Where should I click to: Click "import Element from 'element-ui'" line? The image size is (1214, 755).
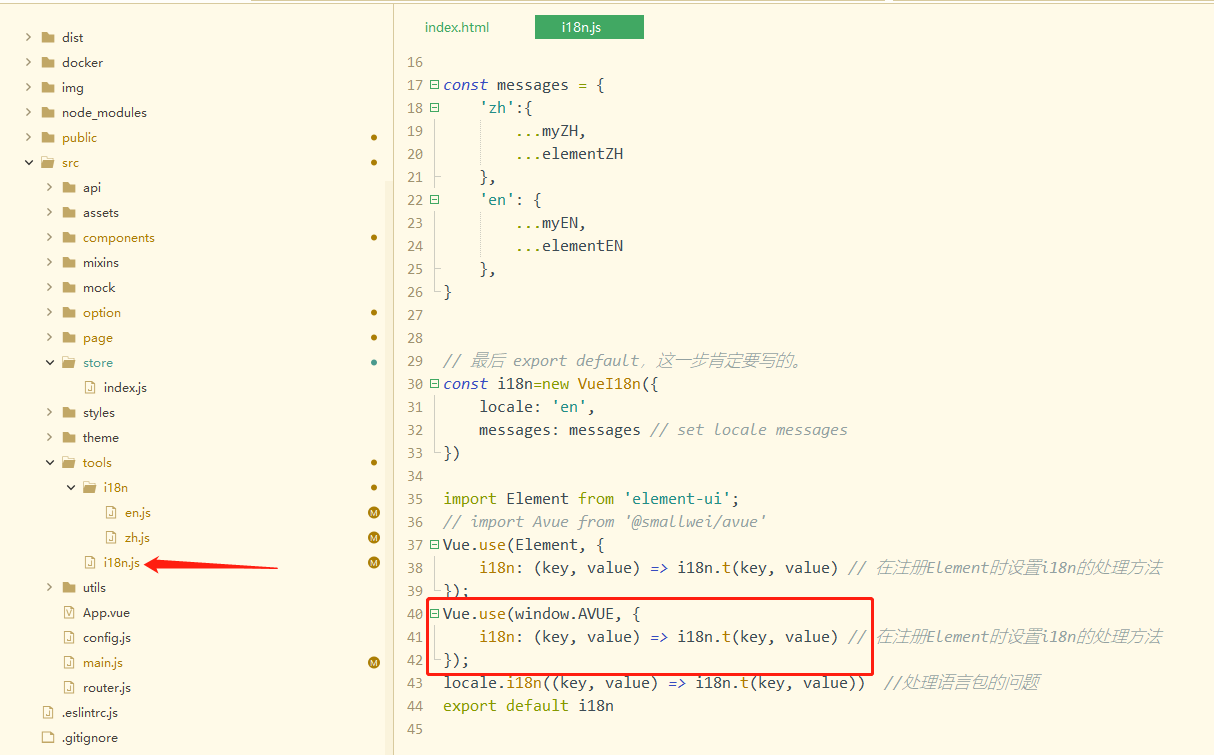pos(591,499)
